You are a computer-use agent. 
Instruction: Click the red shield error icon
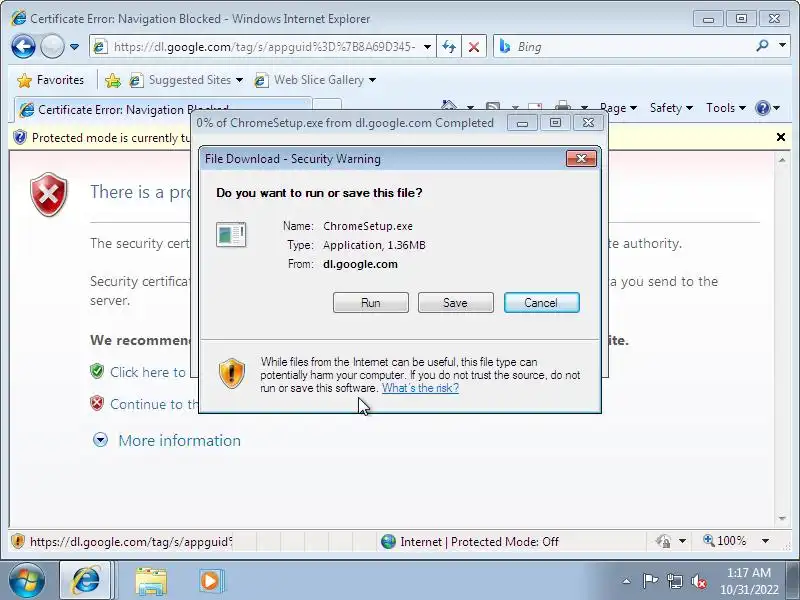tap(49, 194)
